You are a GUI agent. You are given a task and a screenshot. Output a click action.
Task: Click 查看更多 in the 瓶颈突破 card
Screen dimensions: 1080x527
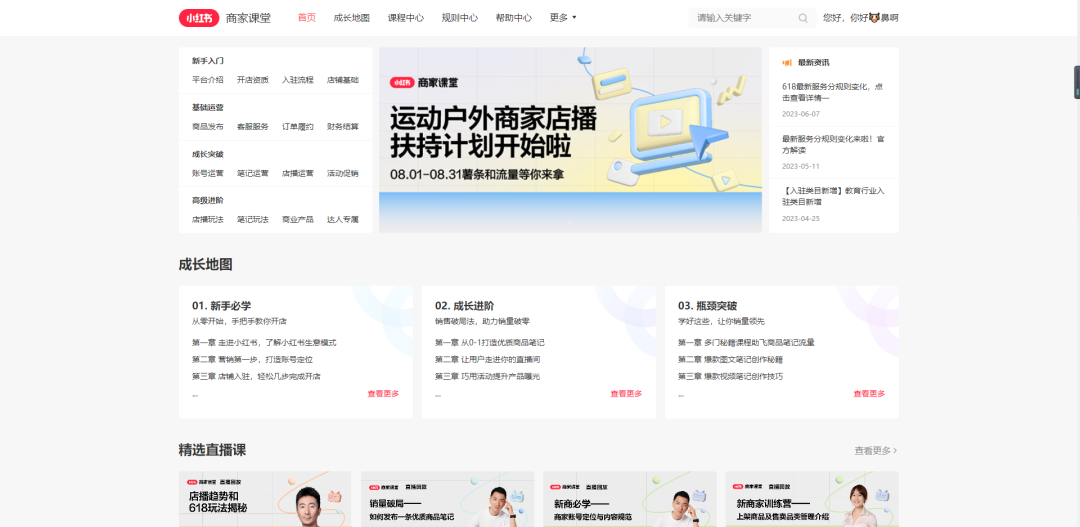[869, 394]
